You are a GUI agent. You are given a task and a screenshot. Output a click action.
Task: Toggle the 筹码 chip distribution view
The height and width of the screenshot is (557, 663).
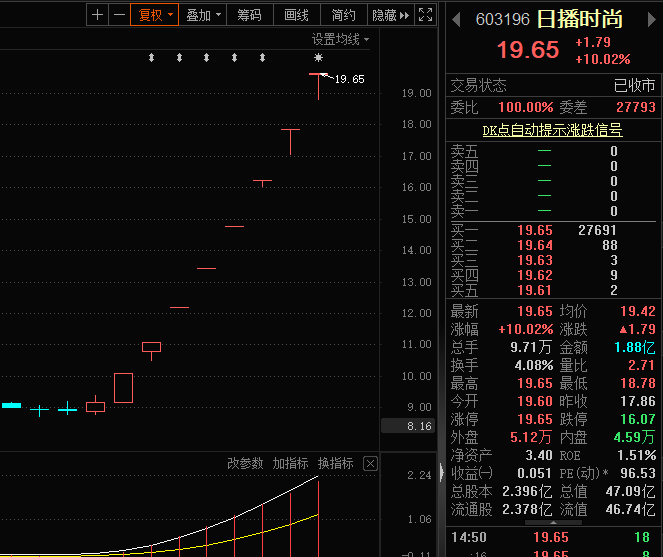coord(249,15)
